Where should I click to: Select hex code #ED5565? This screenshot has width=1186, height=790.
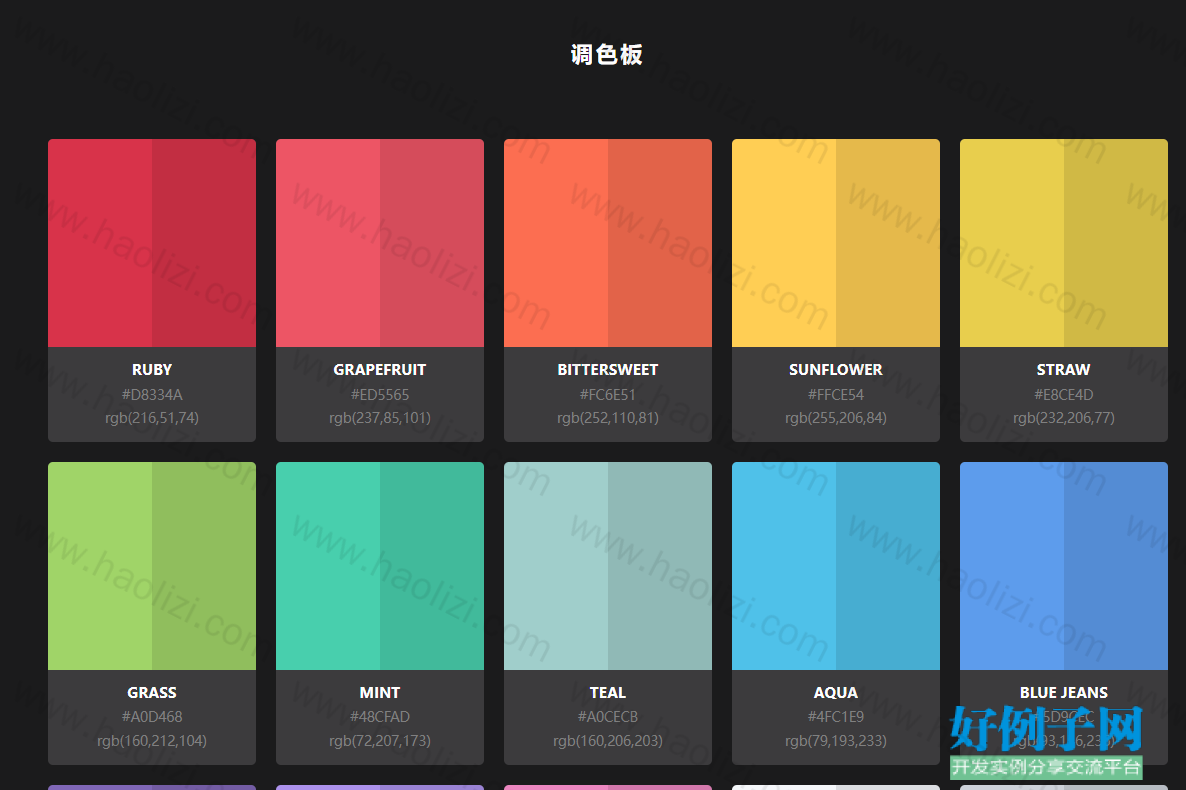(x=380, y=394)
